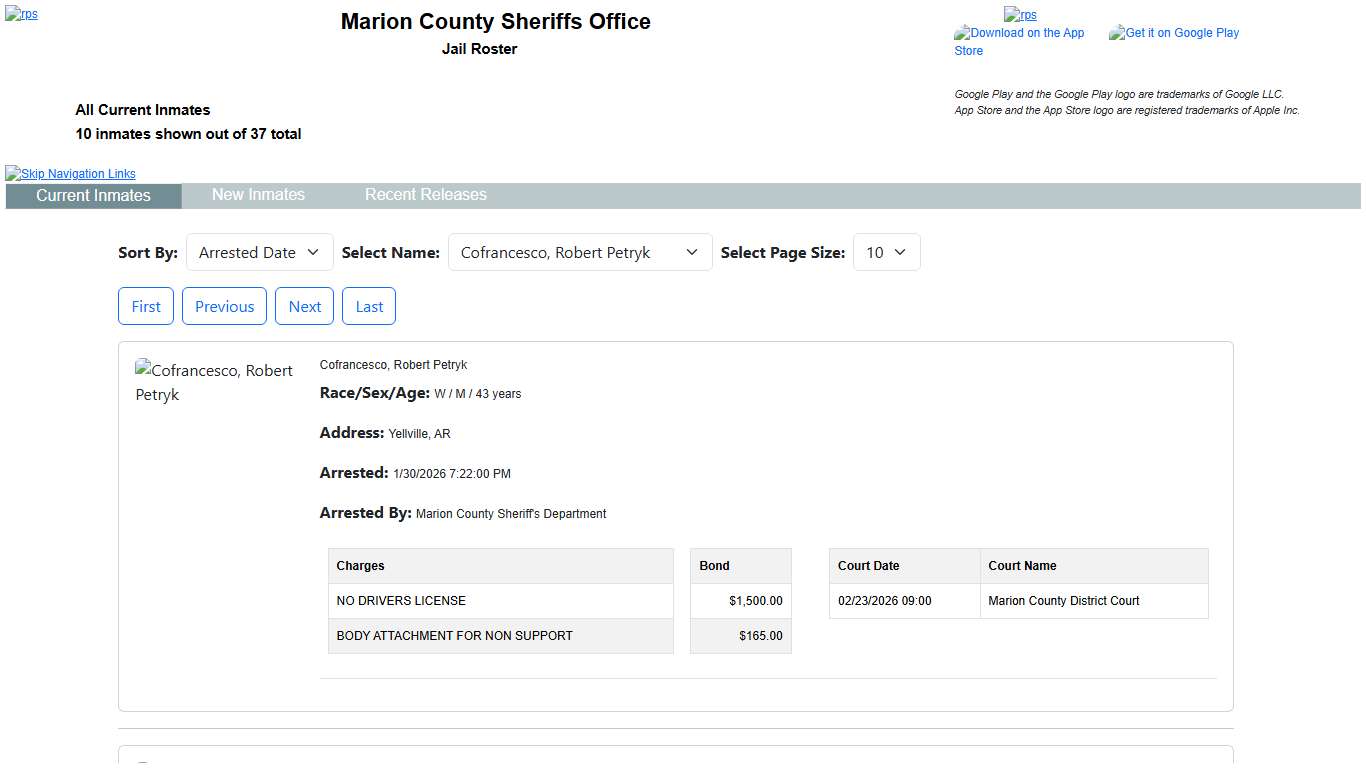Open the Get it on Google Play badge

tap(1174, 33)
